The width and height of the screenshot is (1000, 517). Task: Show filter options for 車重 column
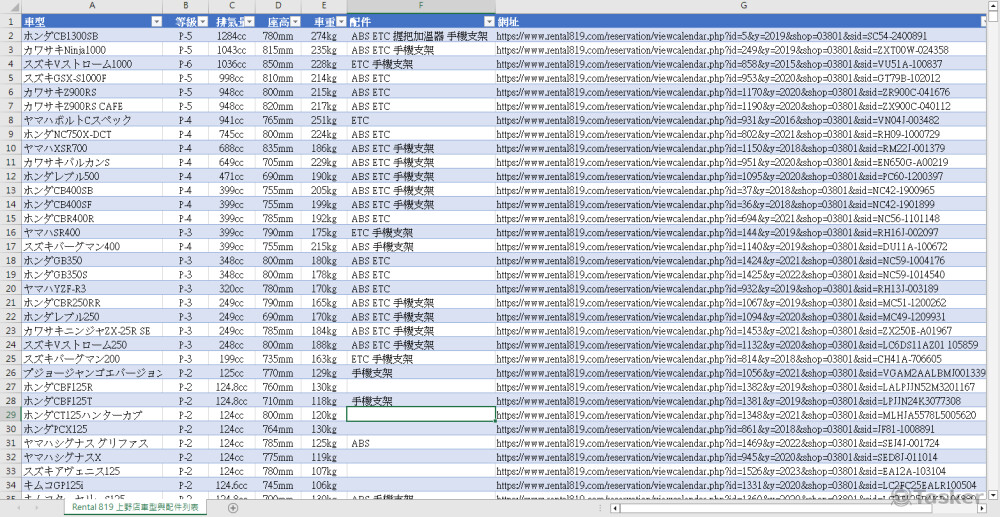pos(338,21)
